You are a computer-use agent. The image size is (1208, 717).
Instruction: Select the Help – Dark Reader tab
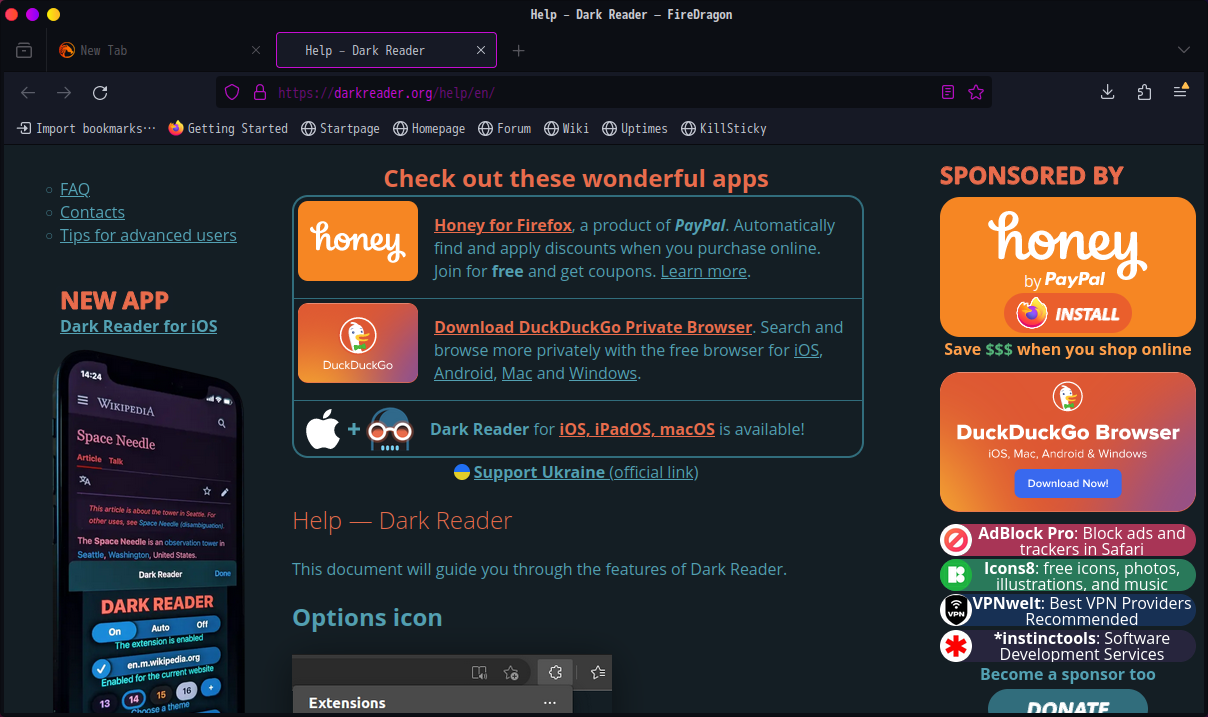click(x=386, y=50)
